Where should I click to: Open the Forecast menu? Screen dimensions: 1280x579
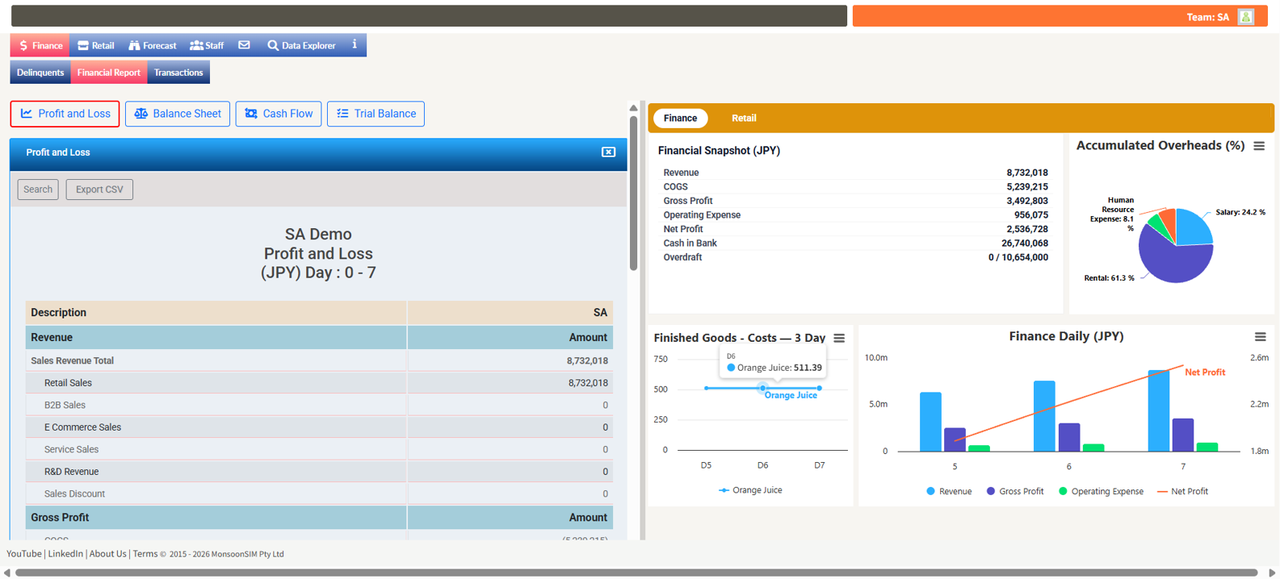[152, 45]
